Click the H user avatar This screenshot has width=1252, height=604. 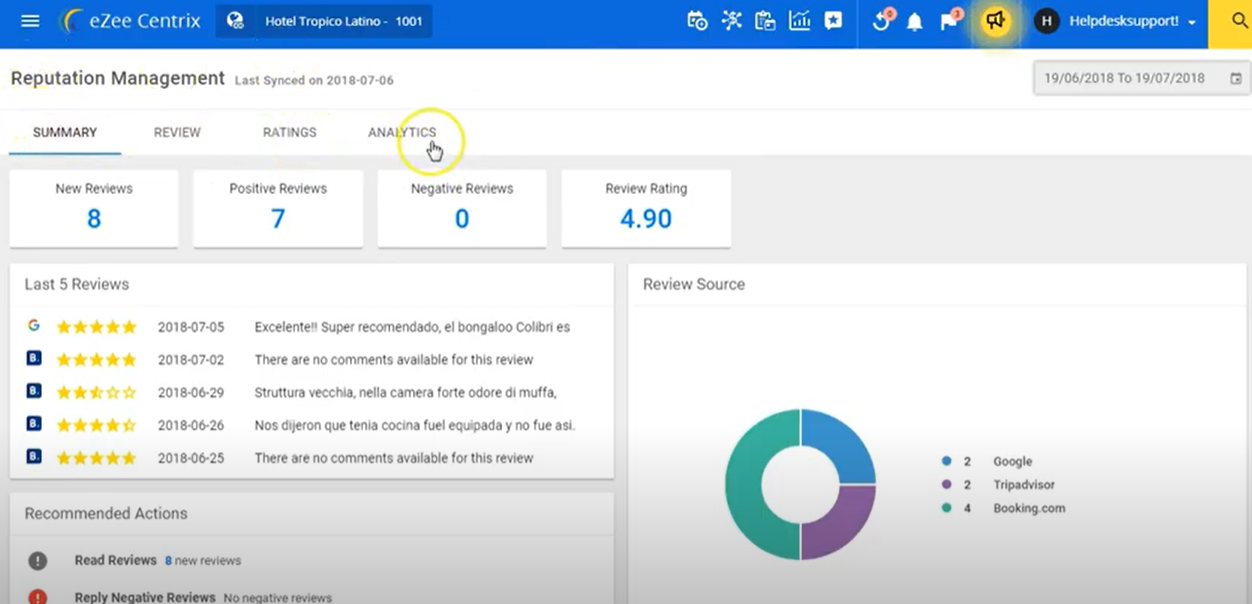(x=1047, y=21)
